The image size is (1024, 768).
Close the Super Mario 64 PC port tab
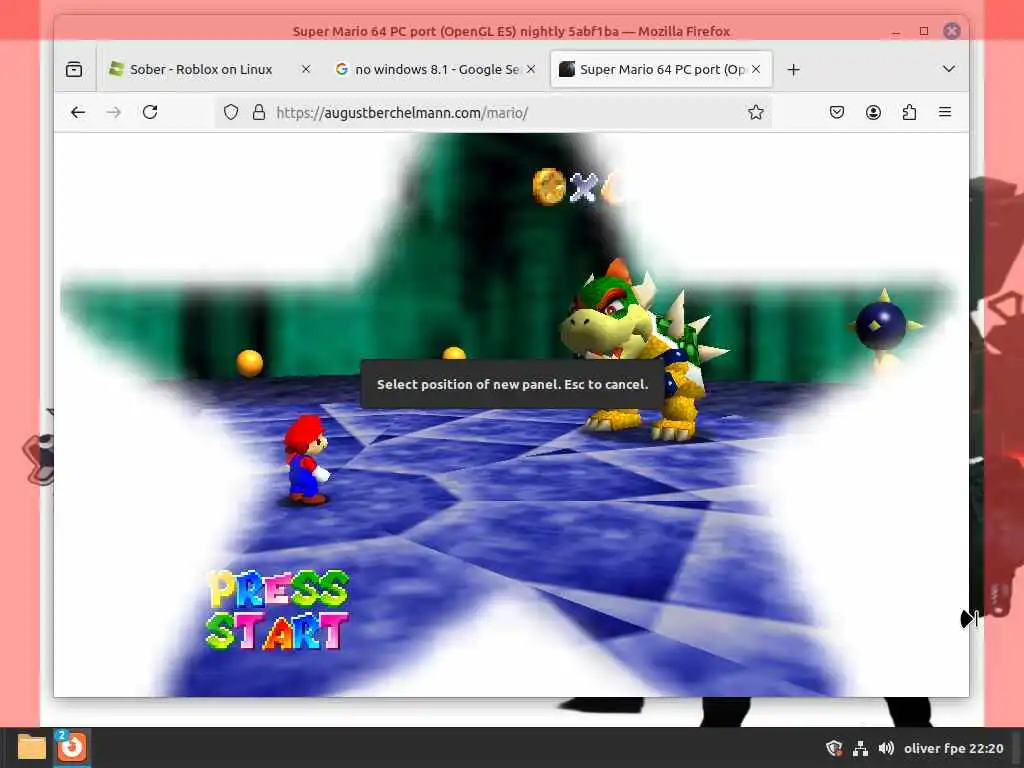coord(756,69)
